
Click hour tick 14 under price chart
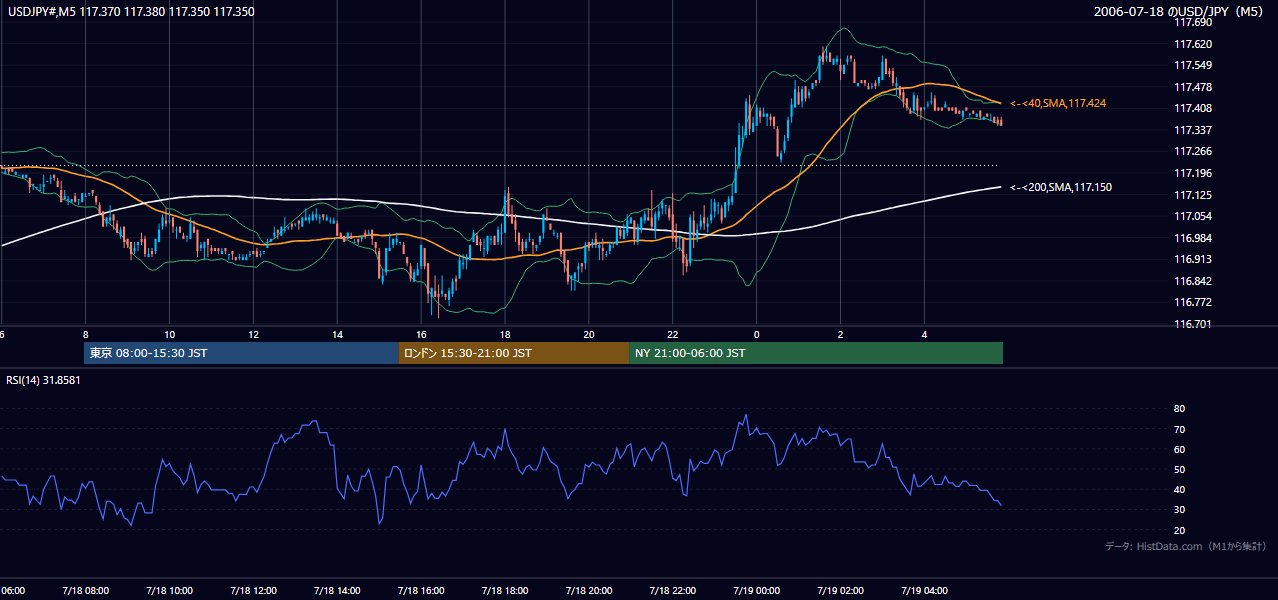[x=337, y=335]
